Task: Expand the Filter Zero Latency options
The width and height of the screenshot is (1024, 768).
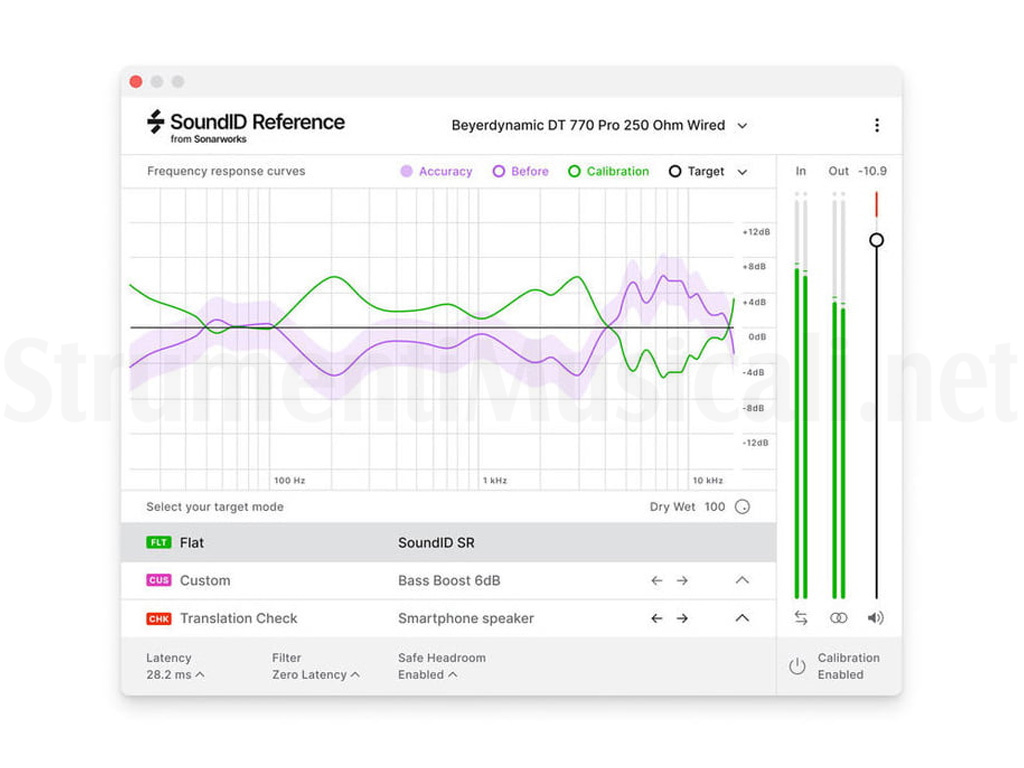Action: click(x=315, y=675)
